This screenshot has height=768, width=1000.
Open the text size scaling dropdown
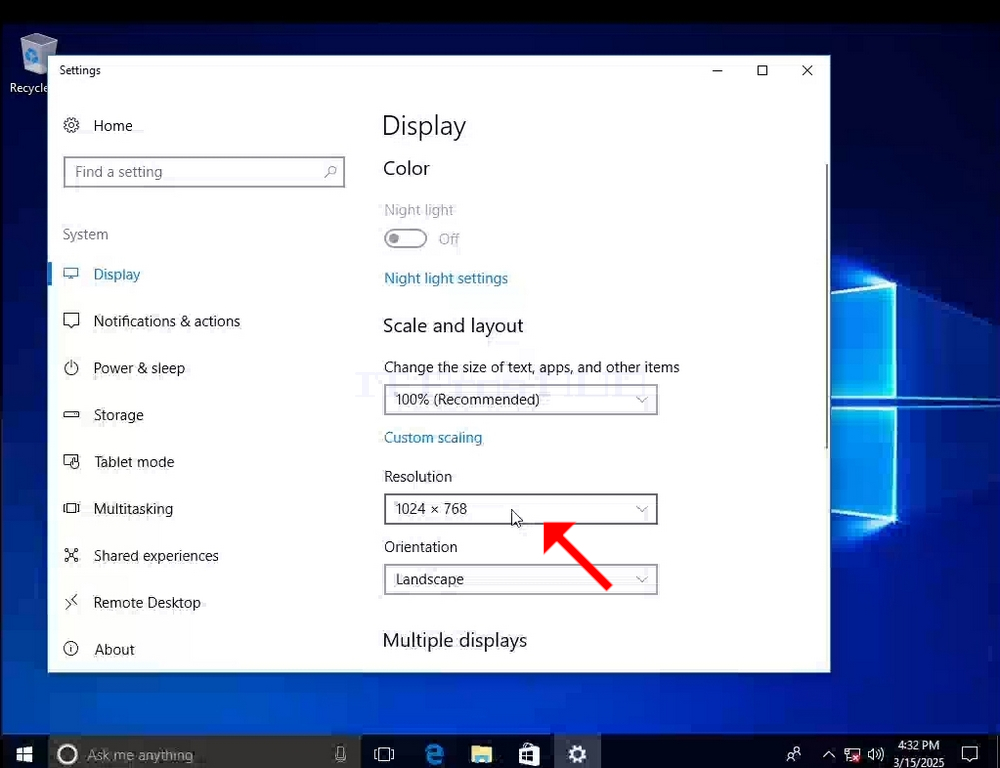pyautogui.click(x=520, y=400)
